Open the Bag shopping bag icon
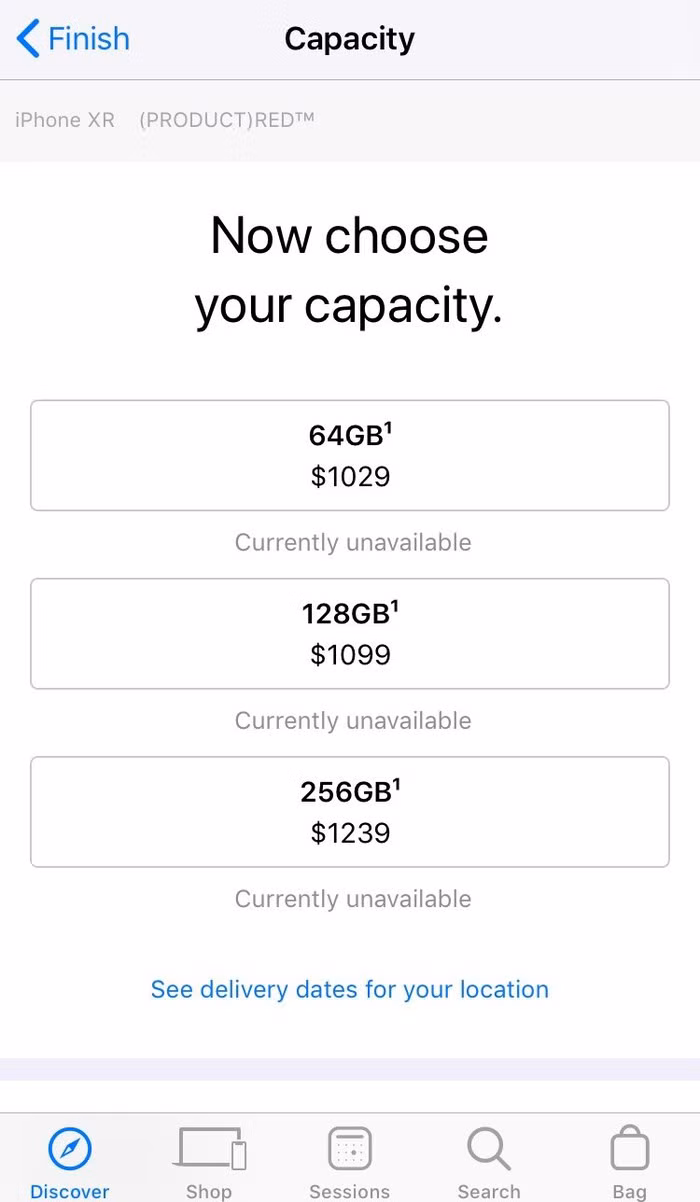This screenshot has width=700, height=1202. pyautogui.click(x=629, y=1149)
